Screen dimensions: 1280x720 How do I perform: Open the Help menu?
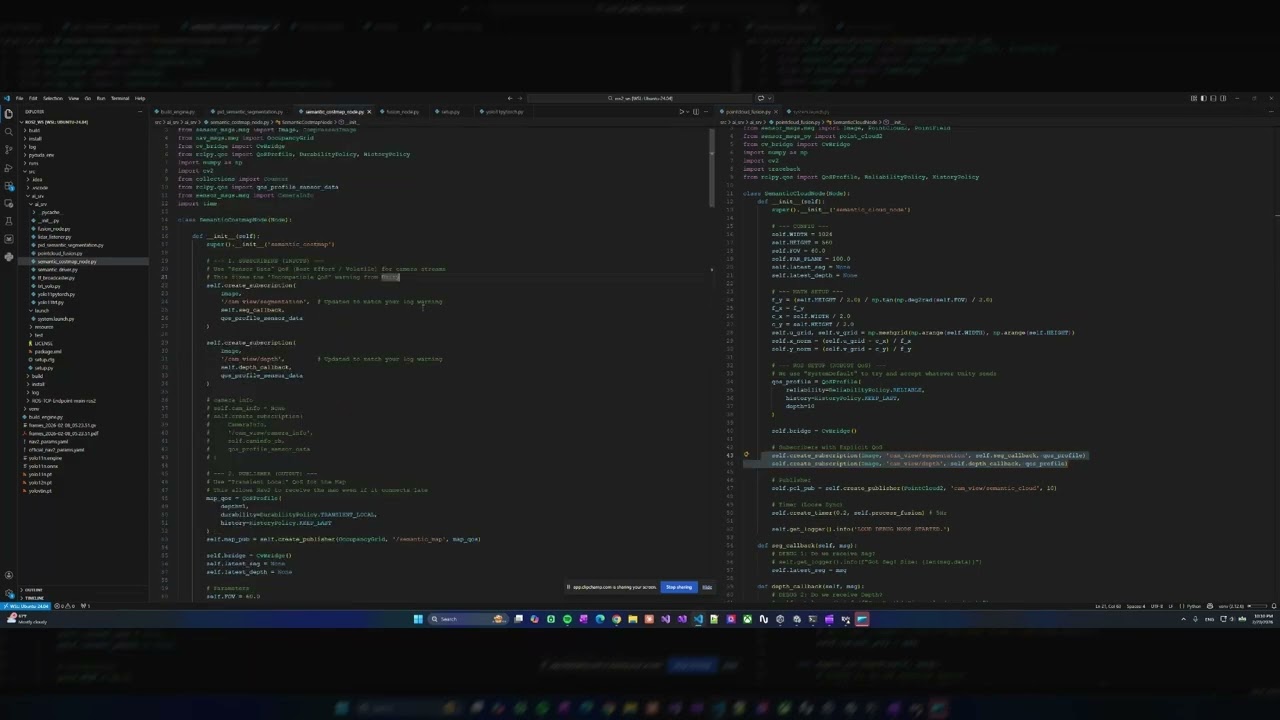tap(140, 98)
